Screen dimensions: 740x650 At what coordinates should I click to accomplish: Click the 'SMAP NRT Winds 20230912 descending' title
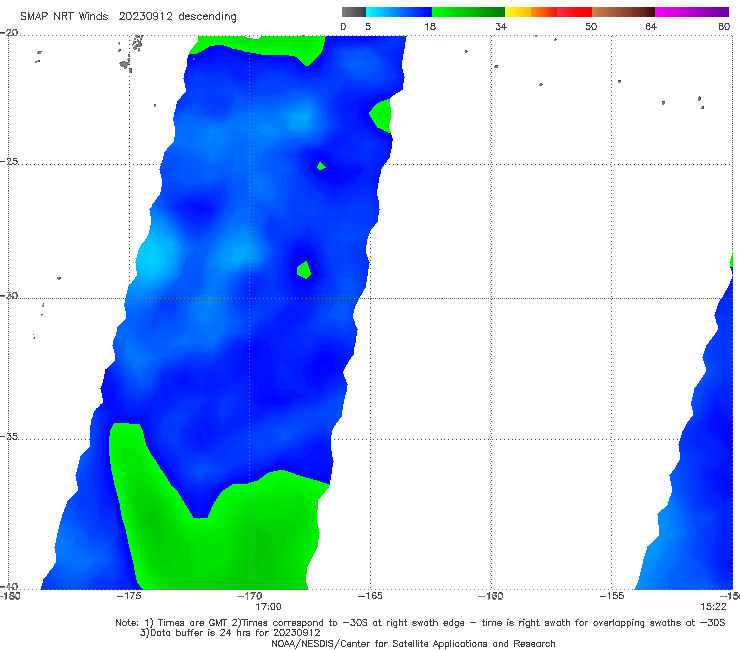click(128, 16)
